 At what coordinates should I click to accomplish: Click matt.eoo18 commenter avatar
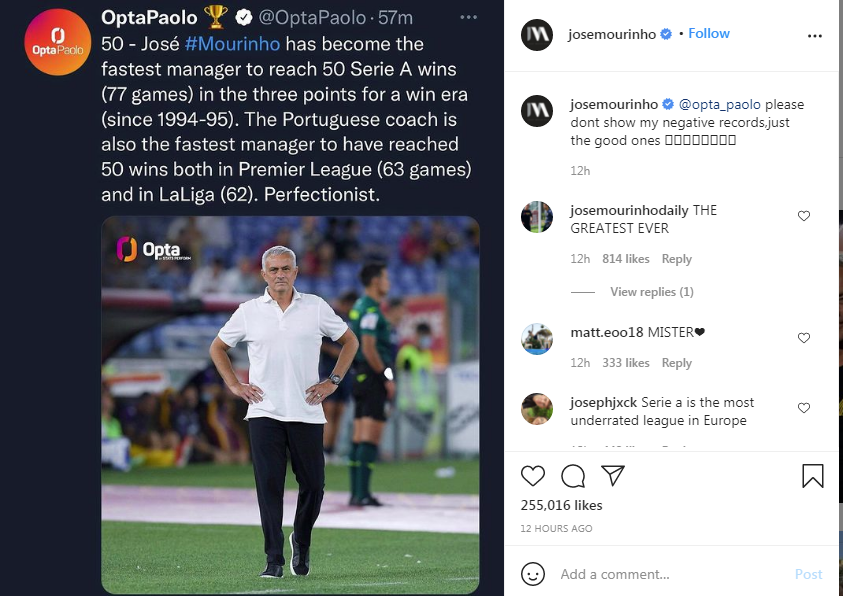(x=537, y=339)
